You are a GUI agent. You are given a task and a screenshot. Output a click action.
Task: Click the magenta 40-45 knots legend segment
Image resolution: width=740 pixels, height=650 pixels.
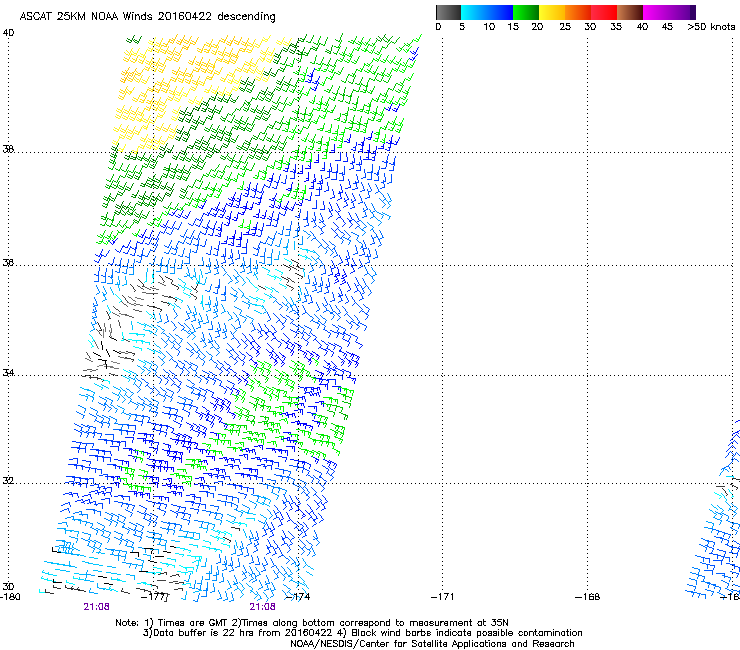(656, 12)
